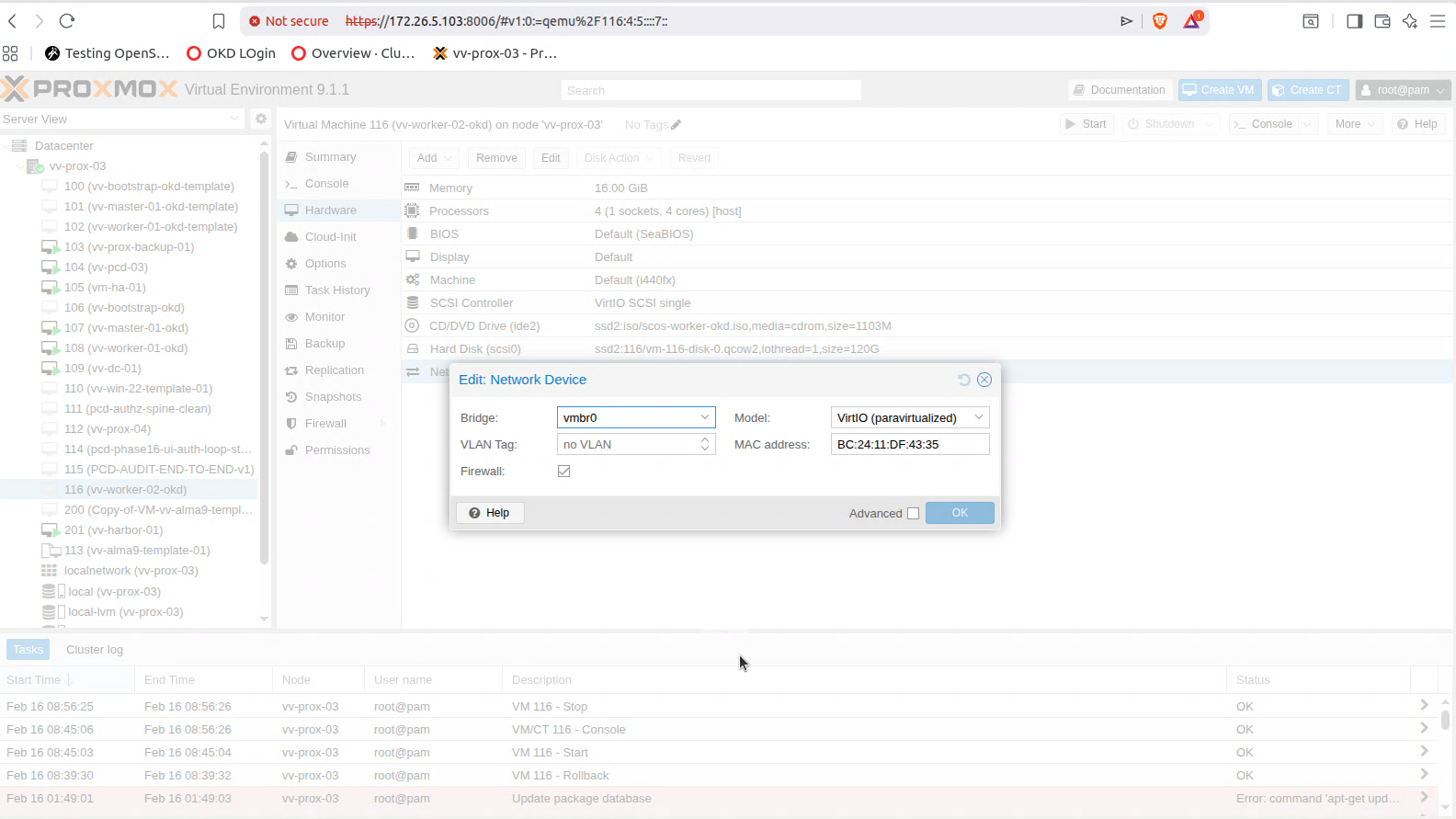Expand the Model VirtIO dropdown
The height and width of the screenshot is (819, 1456).
pos(978,417)
